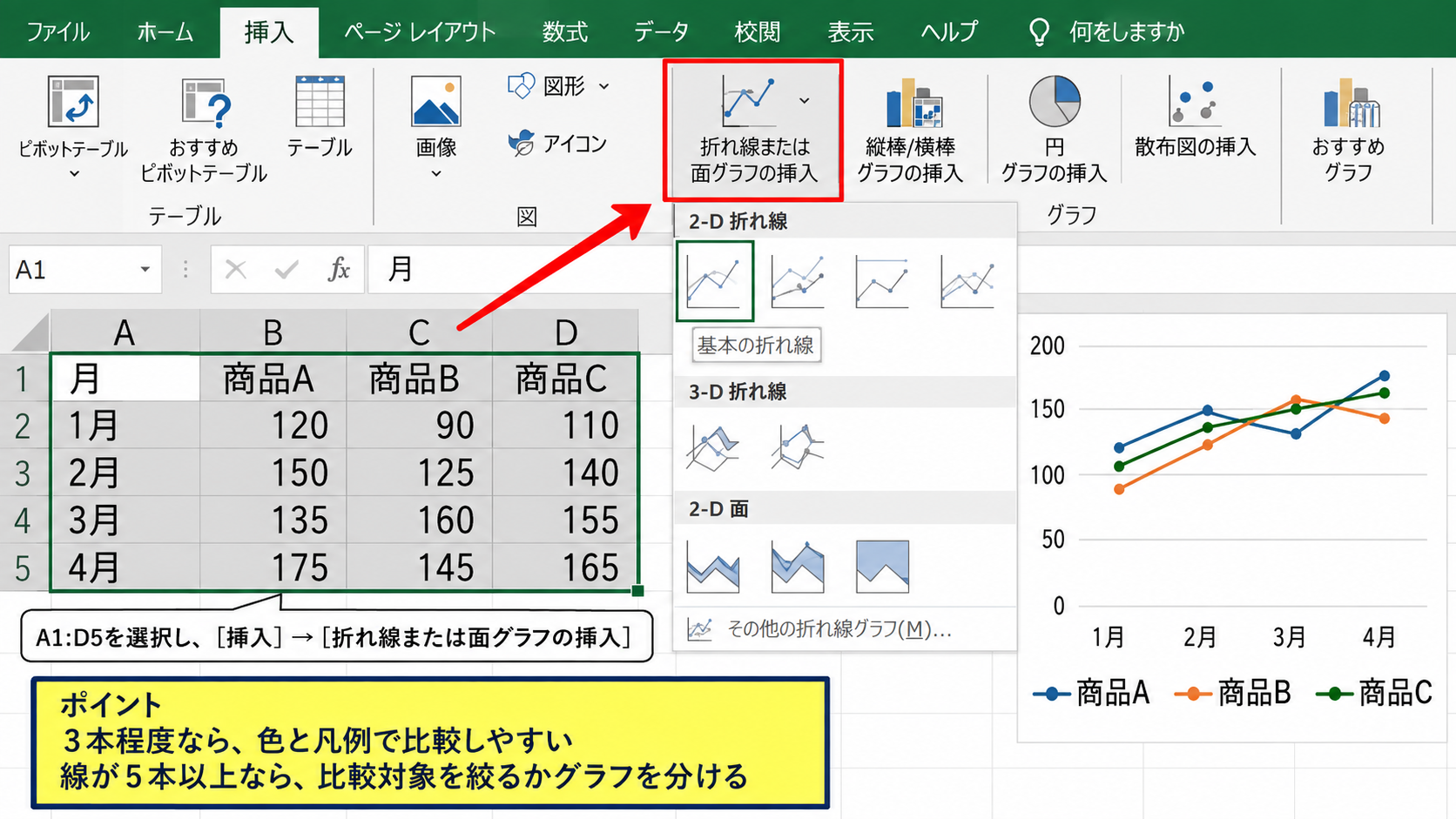
Task: Select the first 3-D line chart icon
Action: click(x=713, y=447)
